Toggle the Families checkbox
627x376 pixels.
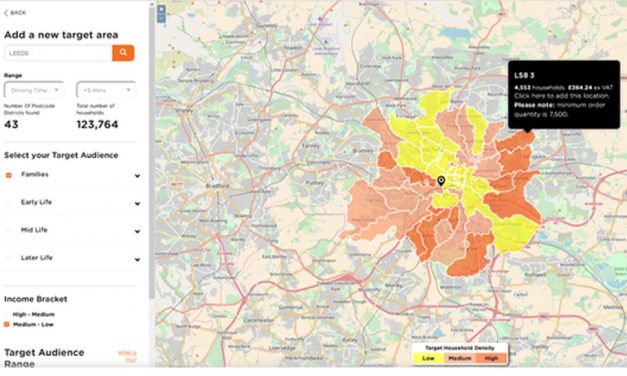coord(8,175)
